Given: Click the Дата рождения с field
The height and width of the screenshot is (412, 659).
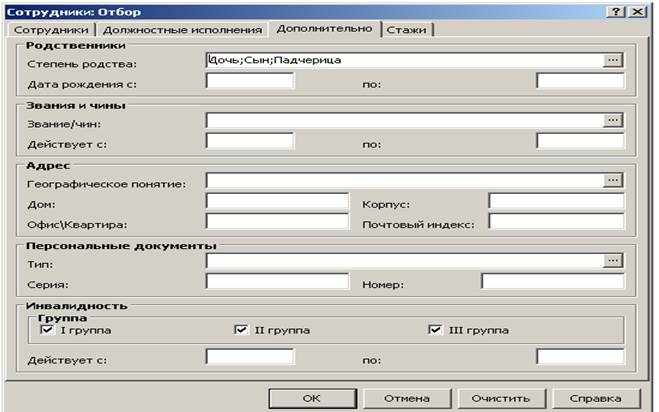Looking at the screenshot, I should [250, 81].
